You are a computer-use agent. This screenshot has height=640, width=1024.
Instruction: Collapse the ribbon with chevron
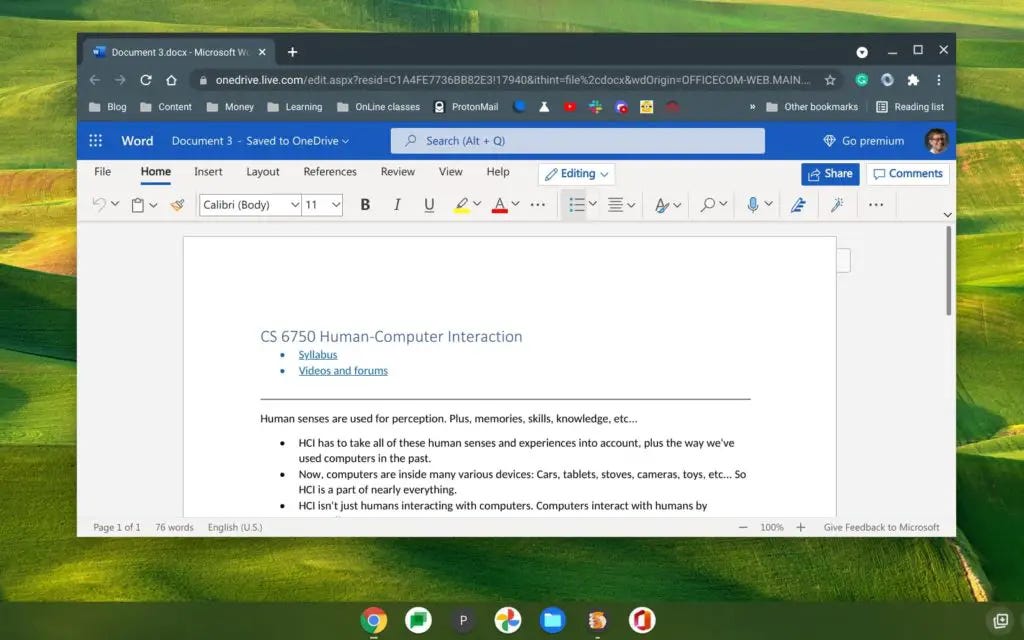pos(947,215)
